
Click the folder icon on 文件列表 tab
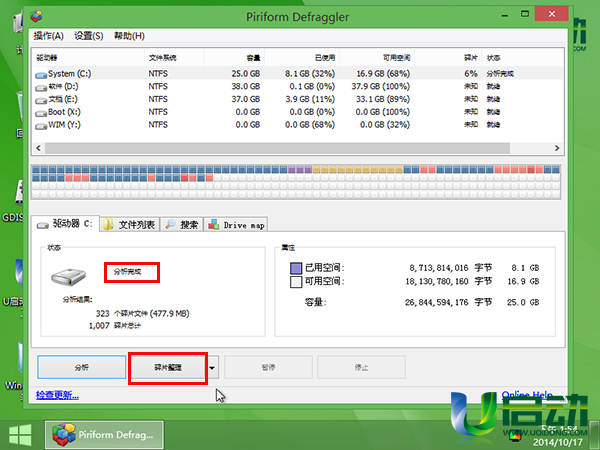[109, 225]
